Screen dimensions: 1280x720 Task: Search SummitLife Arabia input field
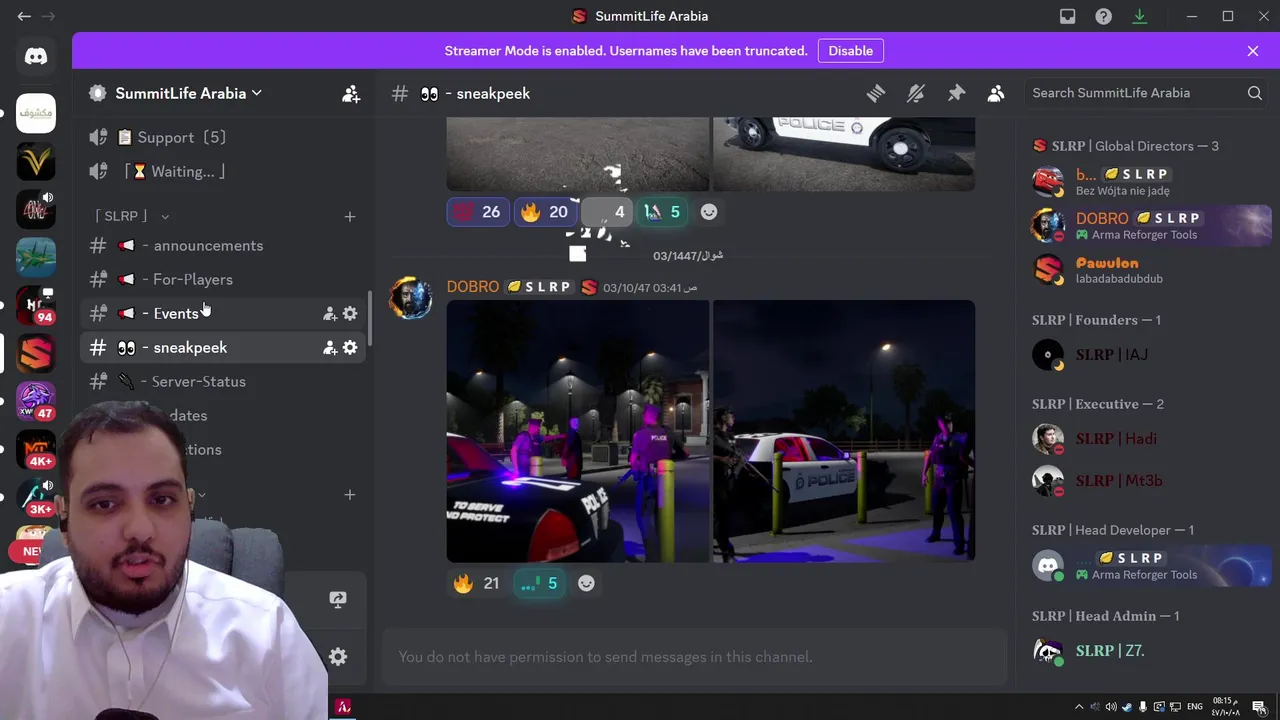point(1146,93)
